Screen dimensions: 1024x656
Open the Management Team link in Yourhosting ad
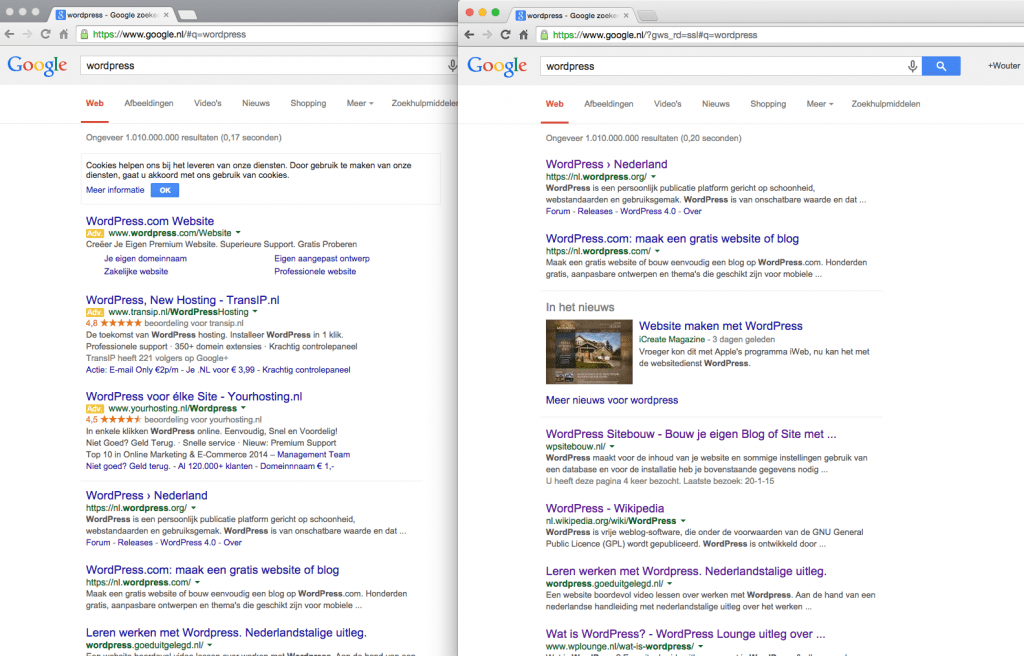click(x=313, y=454)
